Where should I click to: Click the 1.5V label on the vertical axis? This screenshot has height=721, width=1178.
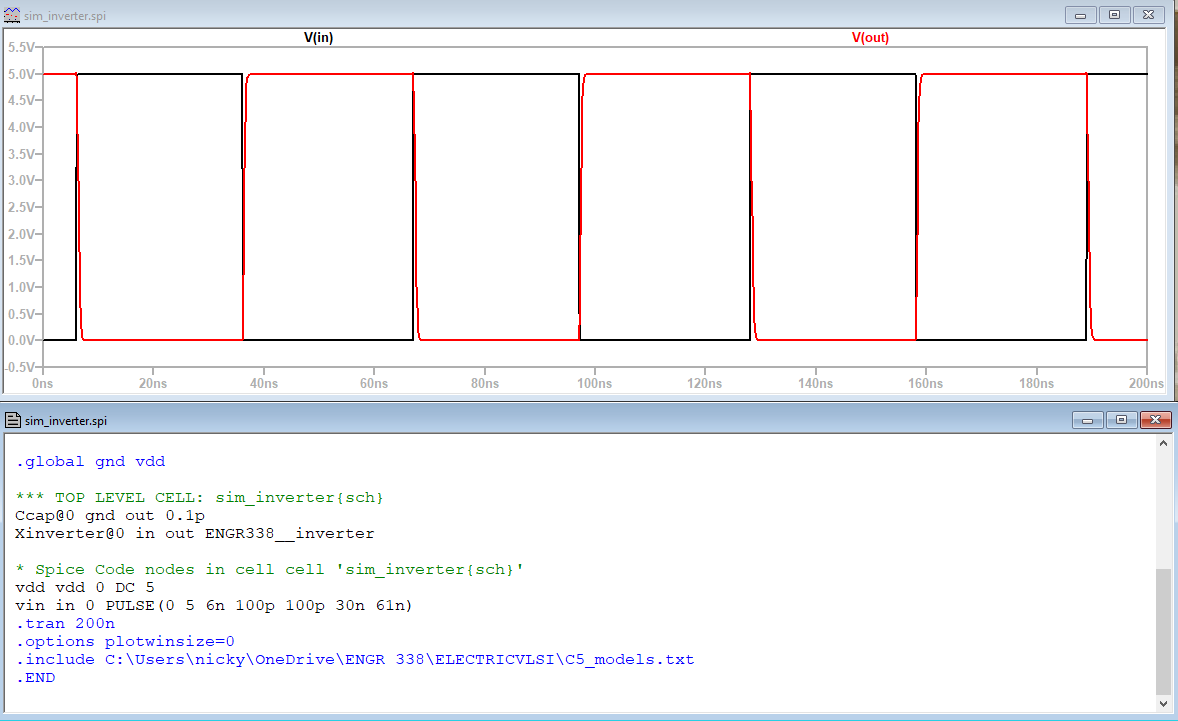22,261
